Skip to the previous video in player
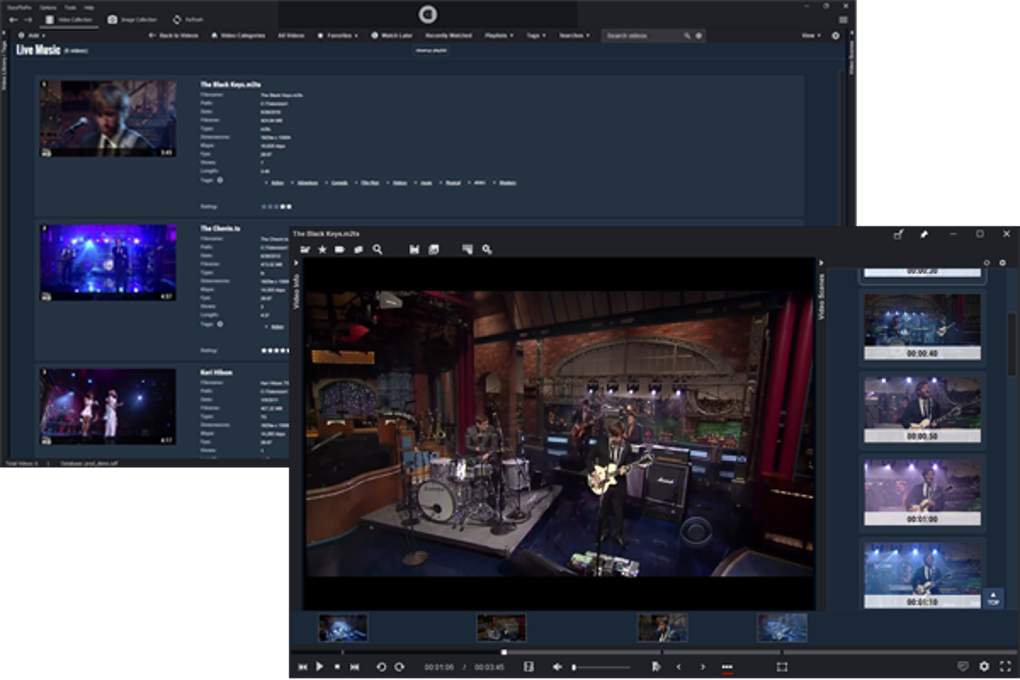The width and height of the screenshot is (1020, 680). point(302,666)
